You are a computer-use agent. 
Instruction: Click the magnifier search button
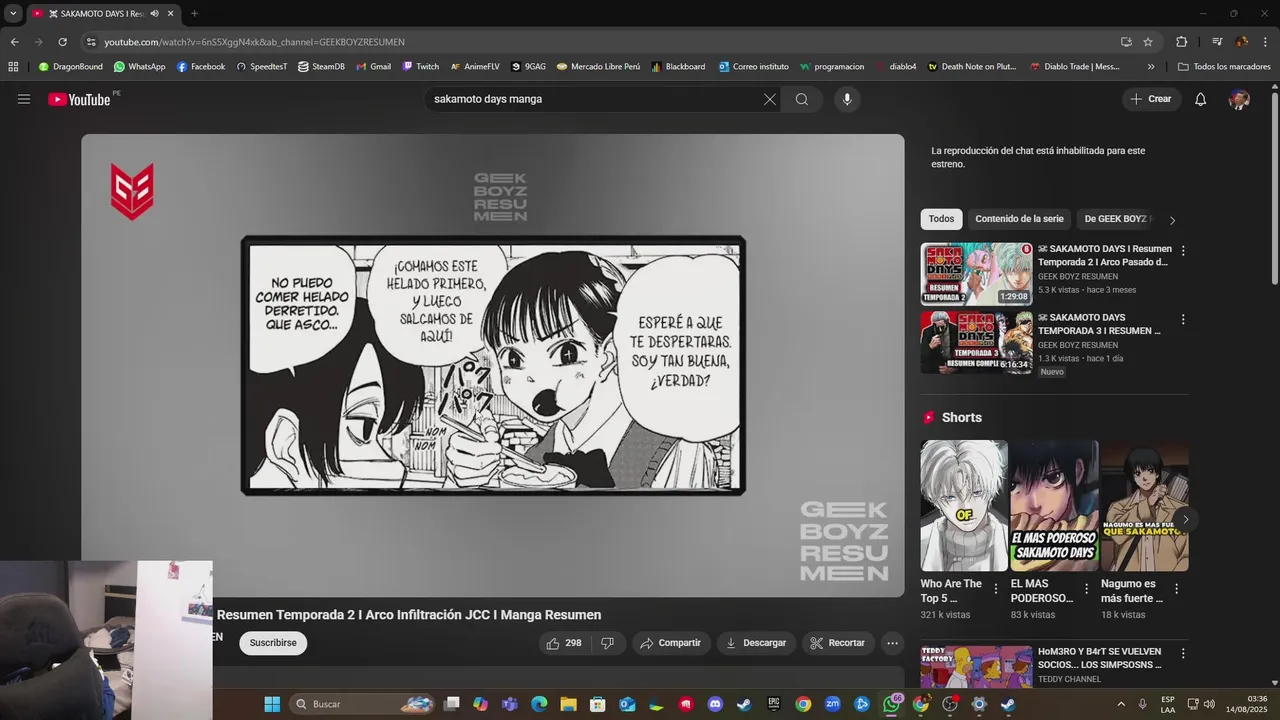802,99
